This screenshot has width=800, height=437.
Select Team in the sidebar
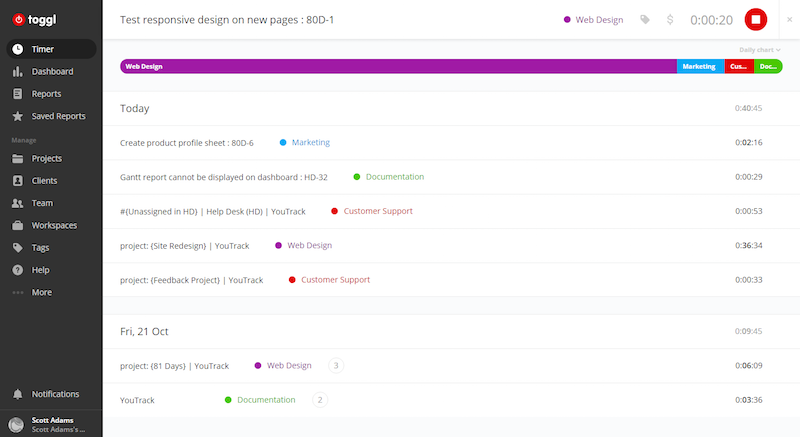(42, 203)
